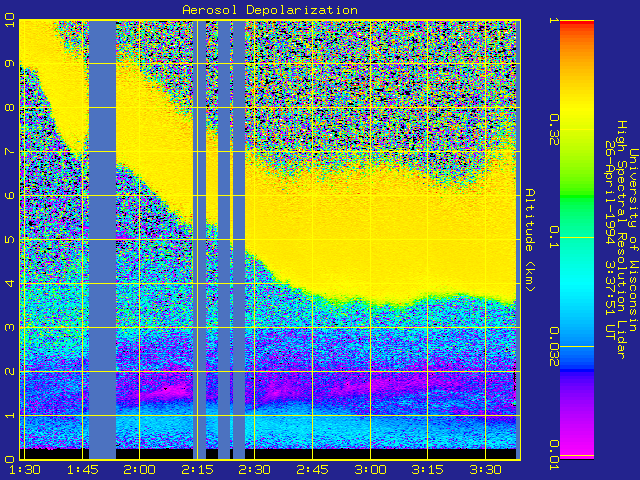Click the altitude label '7'
This screenshot has width=640, height=480.
click(10, 151)
